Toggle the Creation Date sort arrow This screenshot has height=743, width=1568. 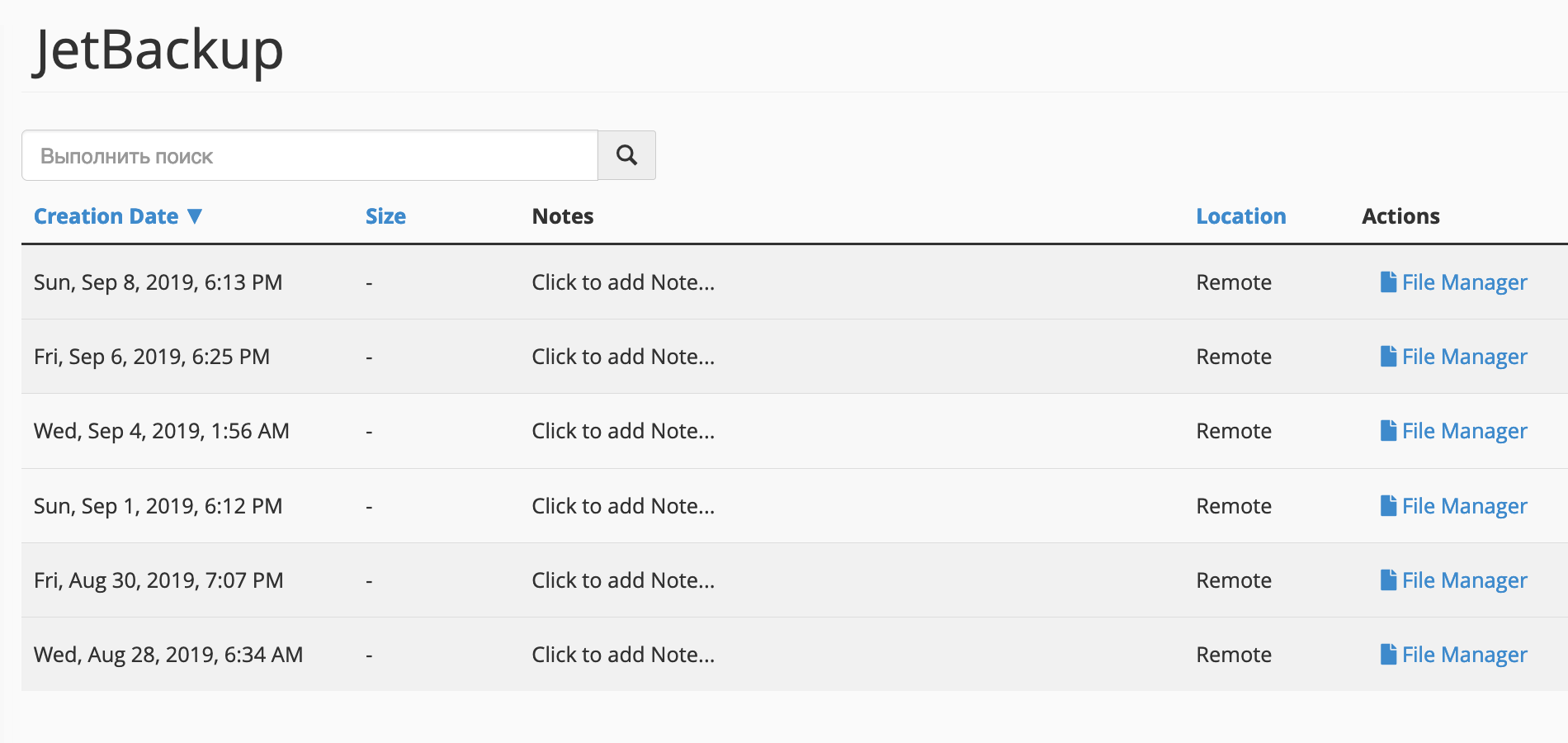coord(195,216)
